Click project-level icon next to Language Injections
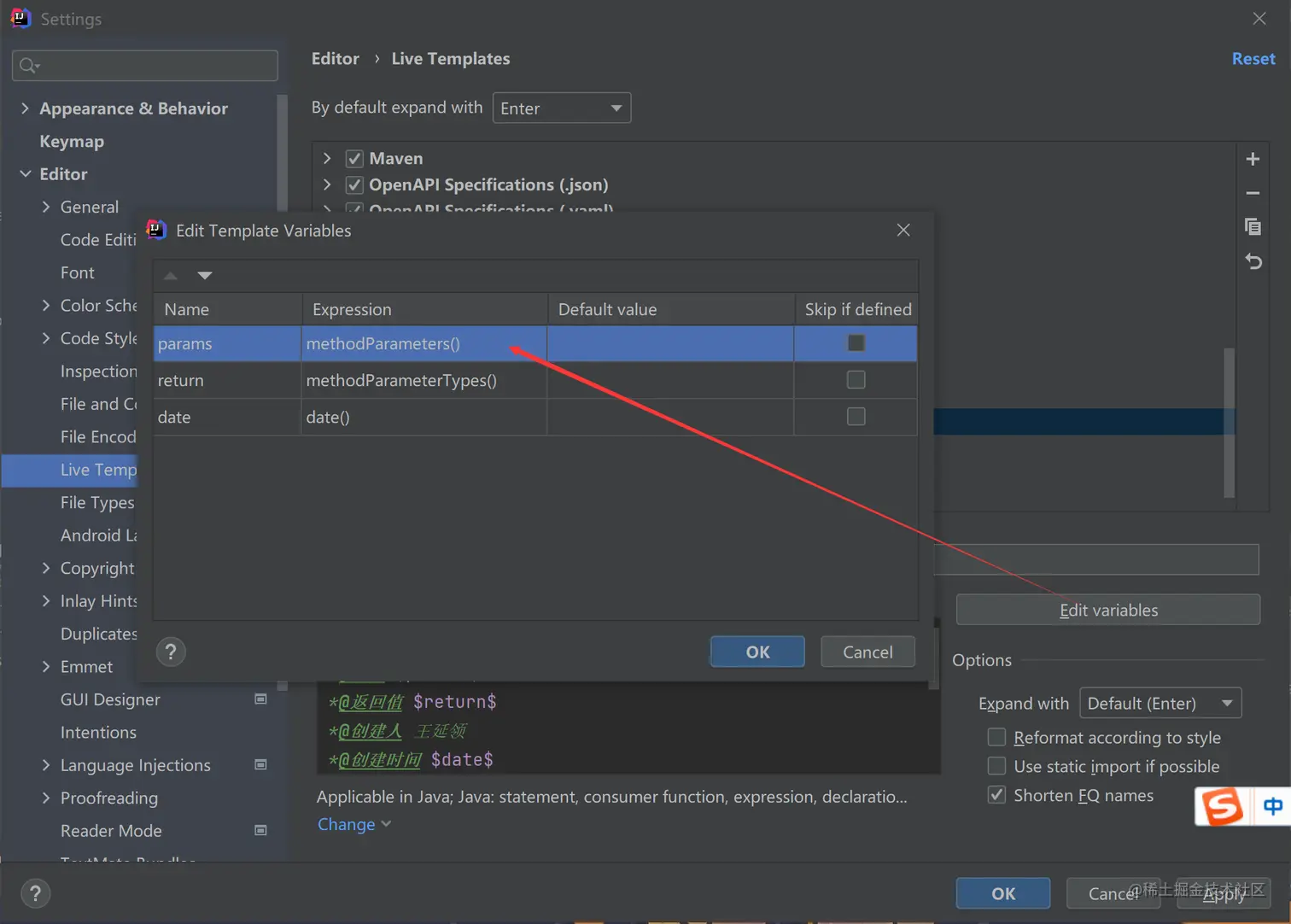The image size is (1291, 924). click(261, 765)
